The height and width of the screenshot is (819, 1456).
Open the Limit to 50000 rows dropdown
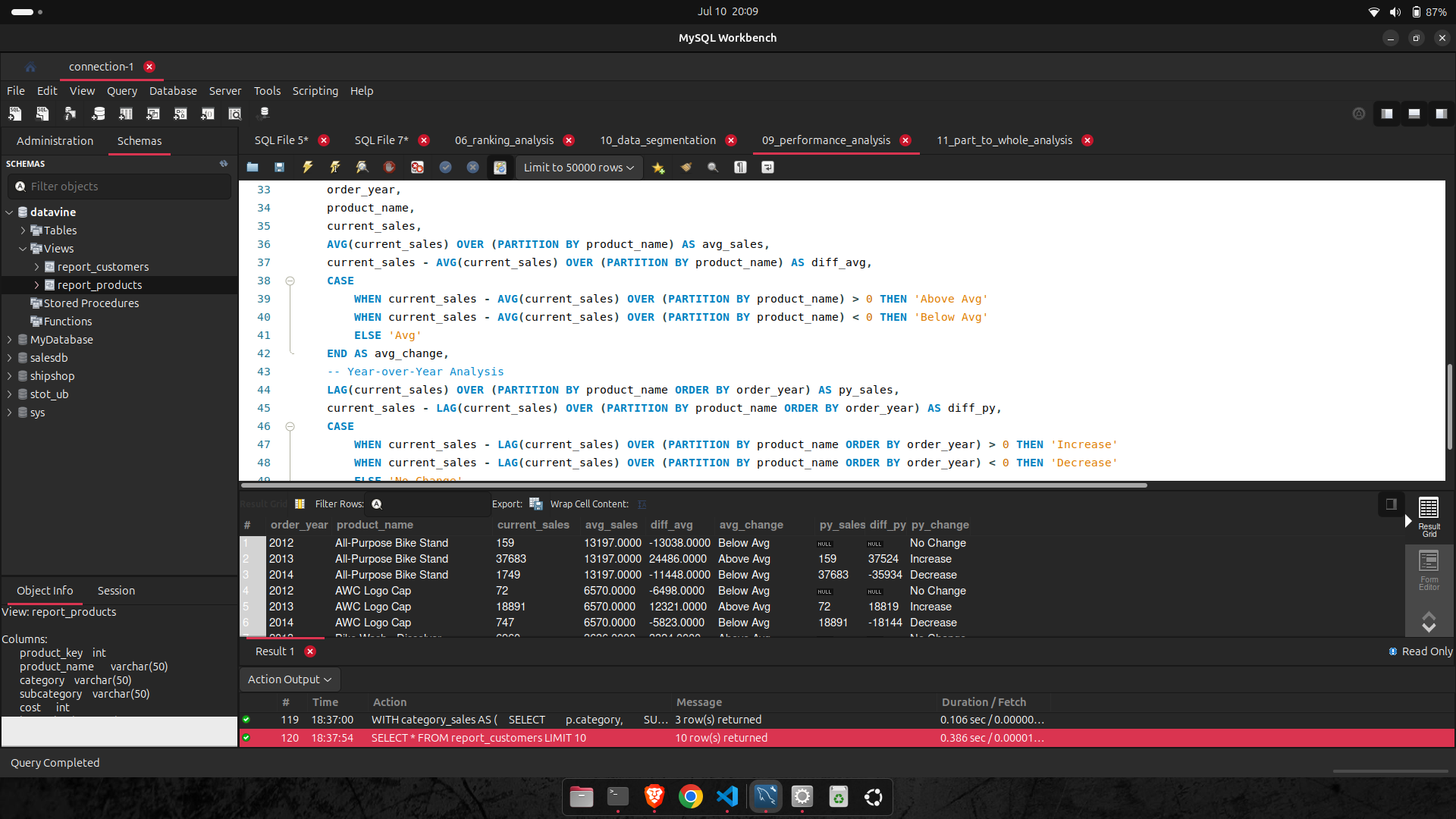[579, 168]
